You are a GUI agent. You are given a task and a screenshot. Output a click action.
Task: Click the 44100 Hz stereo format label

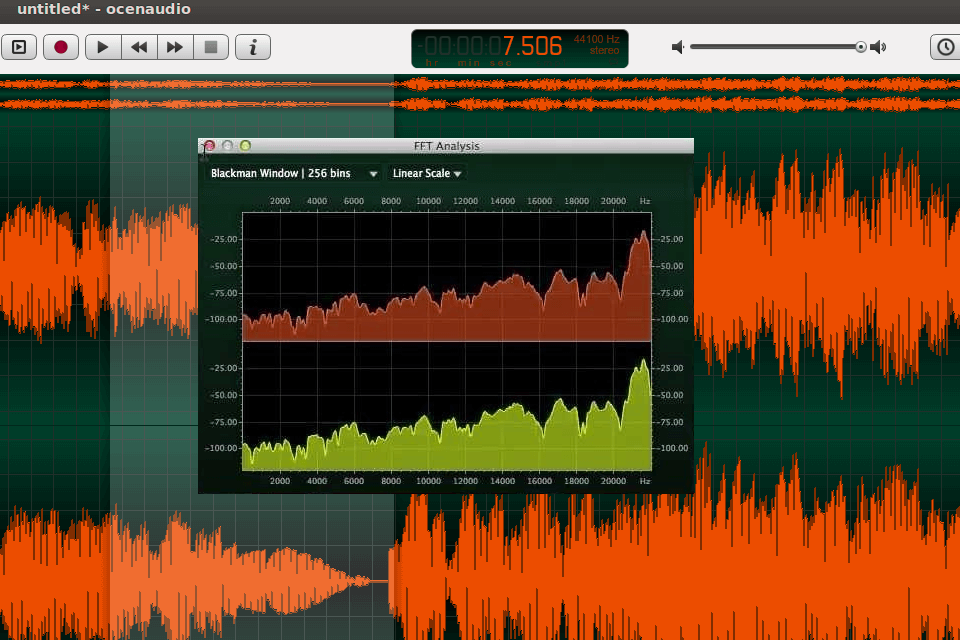(x=596, y=45)
